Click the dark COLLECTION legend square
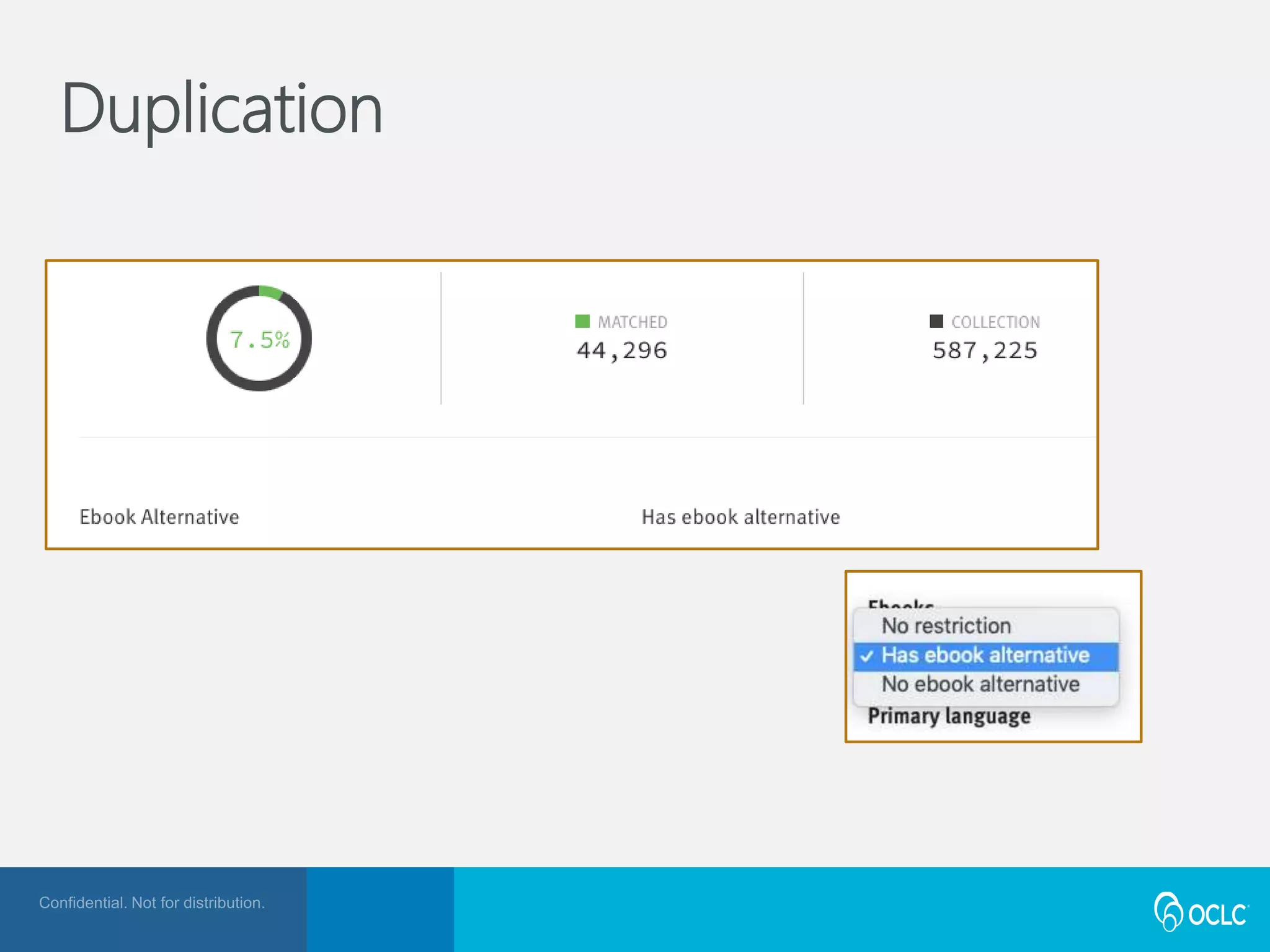This screenshot has height=952, width=1270. 936,321
